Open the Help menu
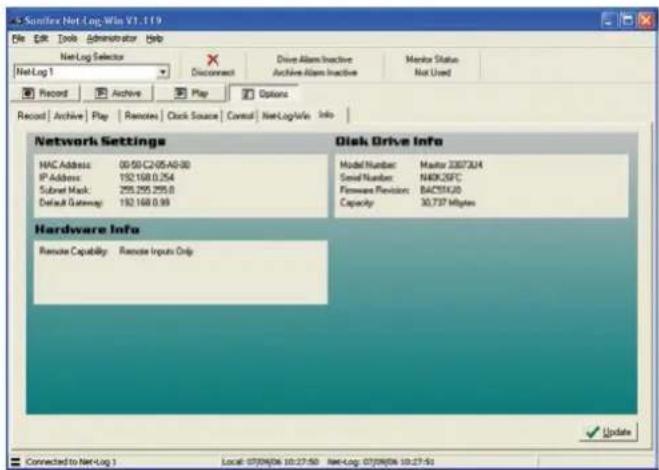Screen dimensions: 659x470 point(154,39)
